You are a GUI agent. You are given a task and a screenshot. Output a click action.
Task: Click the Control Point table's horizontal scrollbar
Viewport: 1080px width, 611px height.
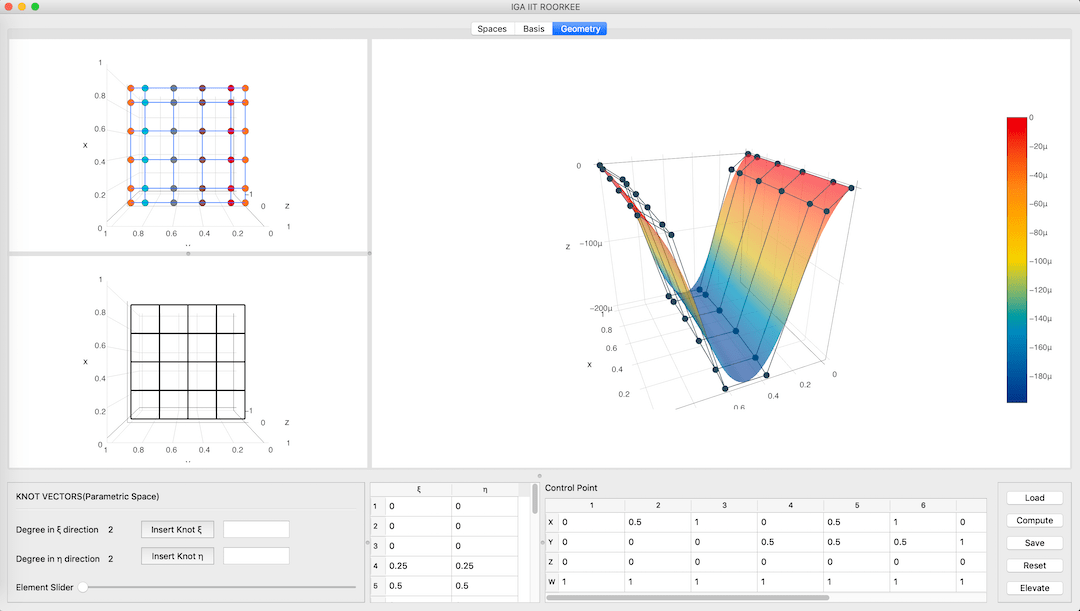[x=688, y=597]
